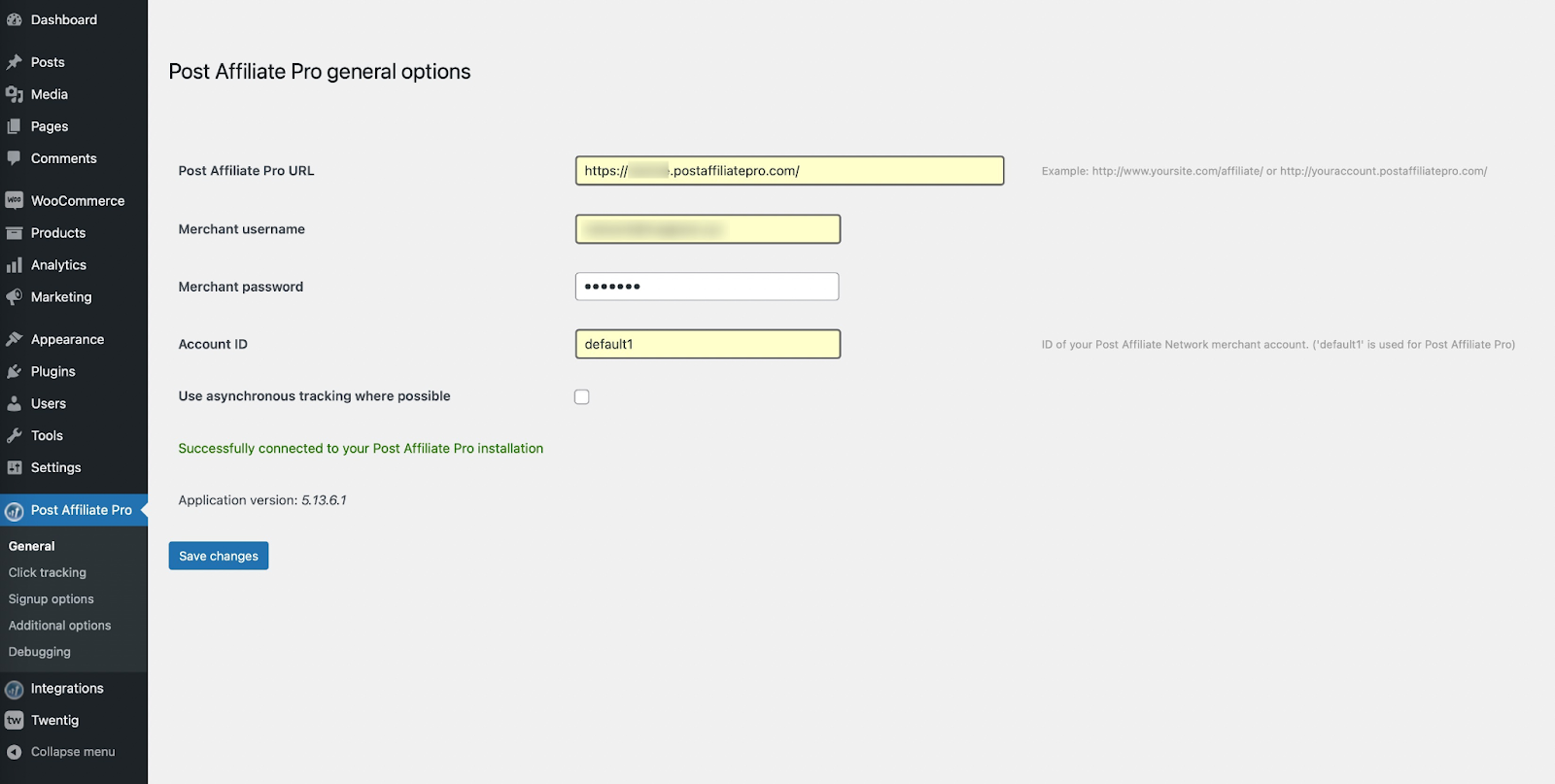Click the Marketing megaphone icon
This screenshot has height=784, width=1555.
pos(14,297)
